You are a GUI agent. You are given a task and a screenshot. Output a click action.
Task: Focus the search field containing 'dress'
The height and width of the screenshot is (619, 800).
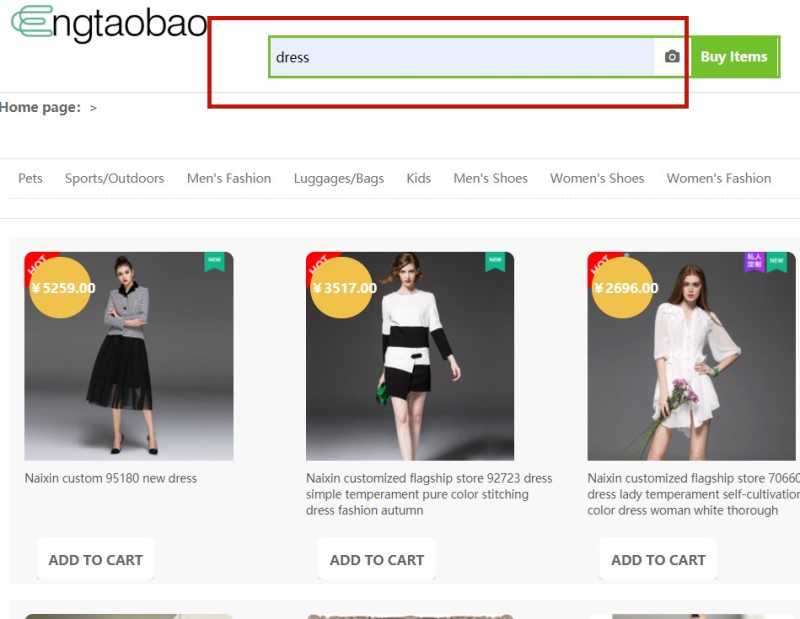[x=460, y=57]
